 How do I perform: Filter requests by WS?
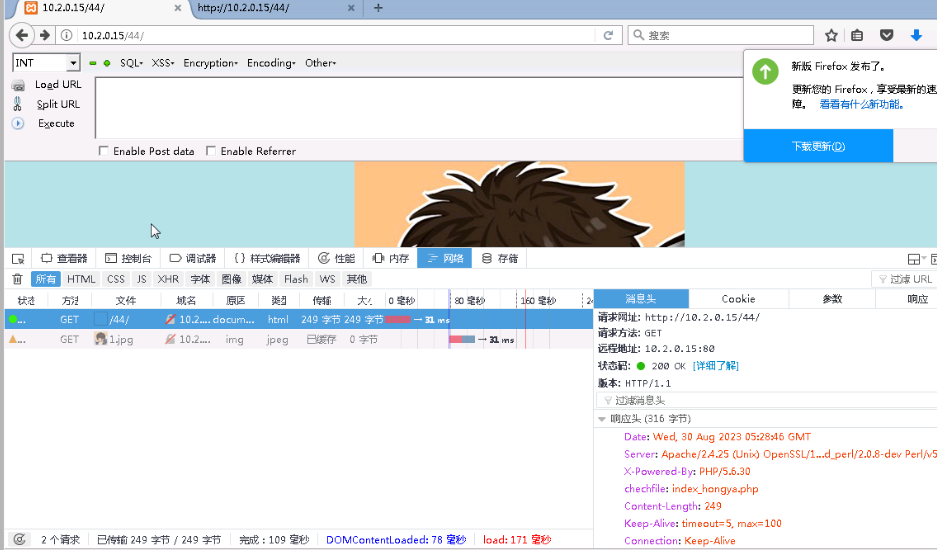pyautogui.click(x=327, y=279)
